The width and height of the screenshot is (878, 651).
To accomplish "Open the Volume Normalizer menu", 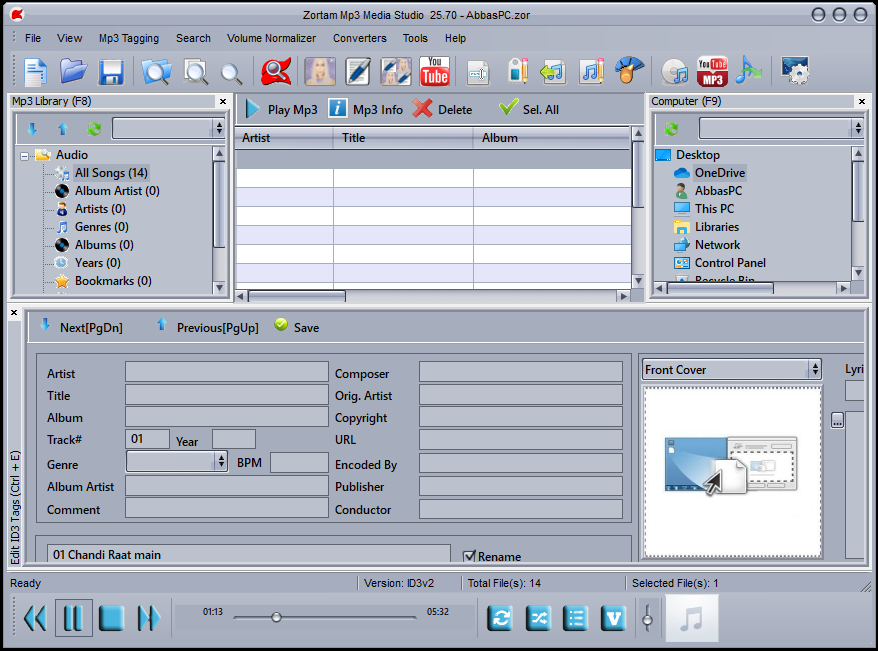I will tap(272, 38).
